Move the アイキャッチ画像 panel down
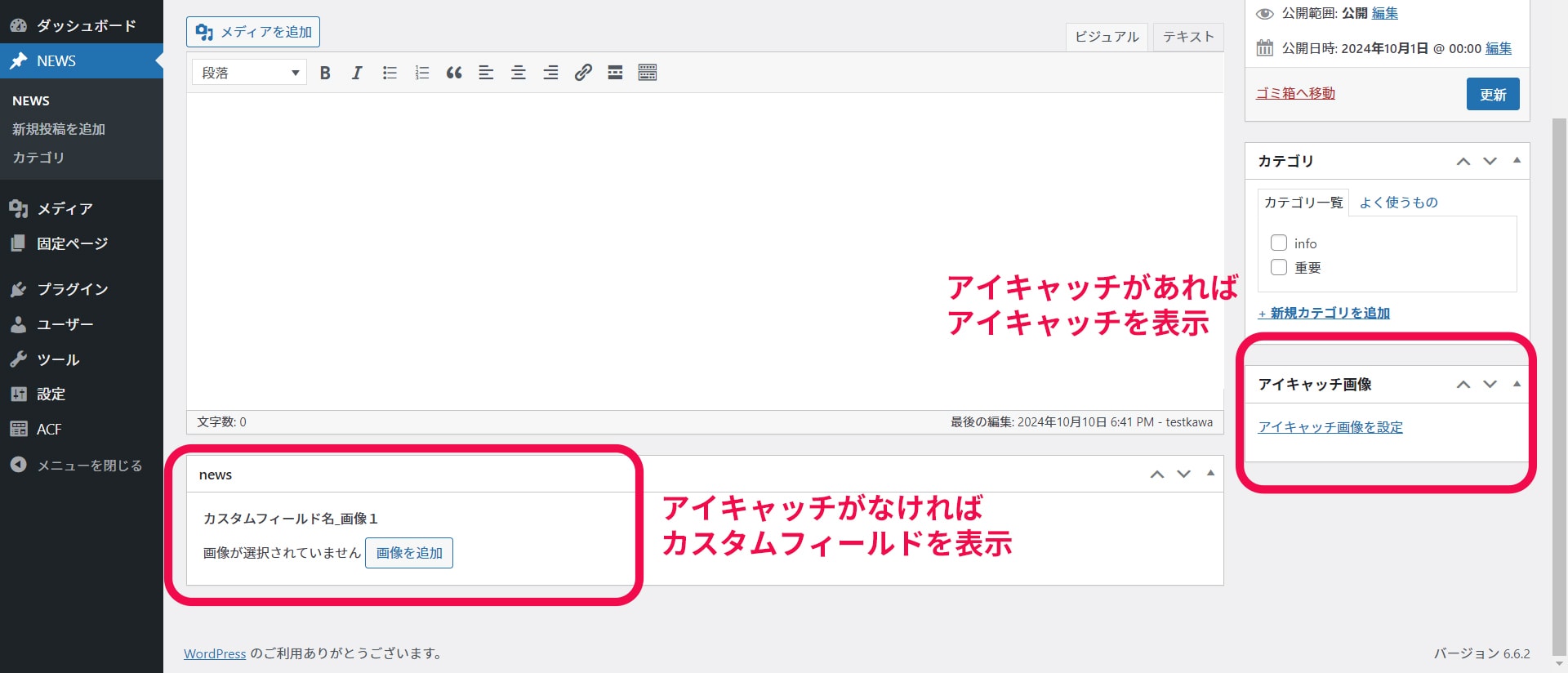The width and height of the screenshot is (1568, 673). [1490, 384]
